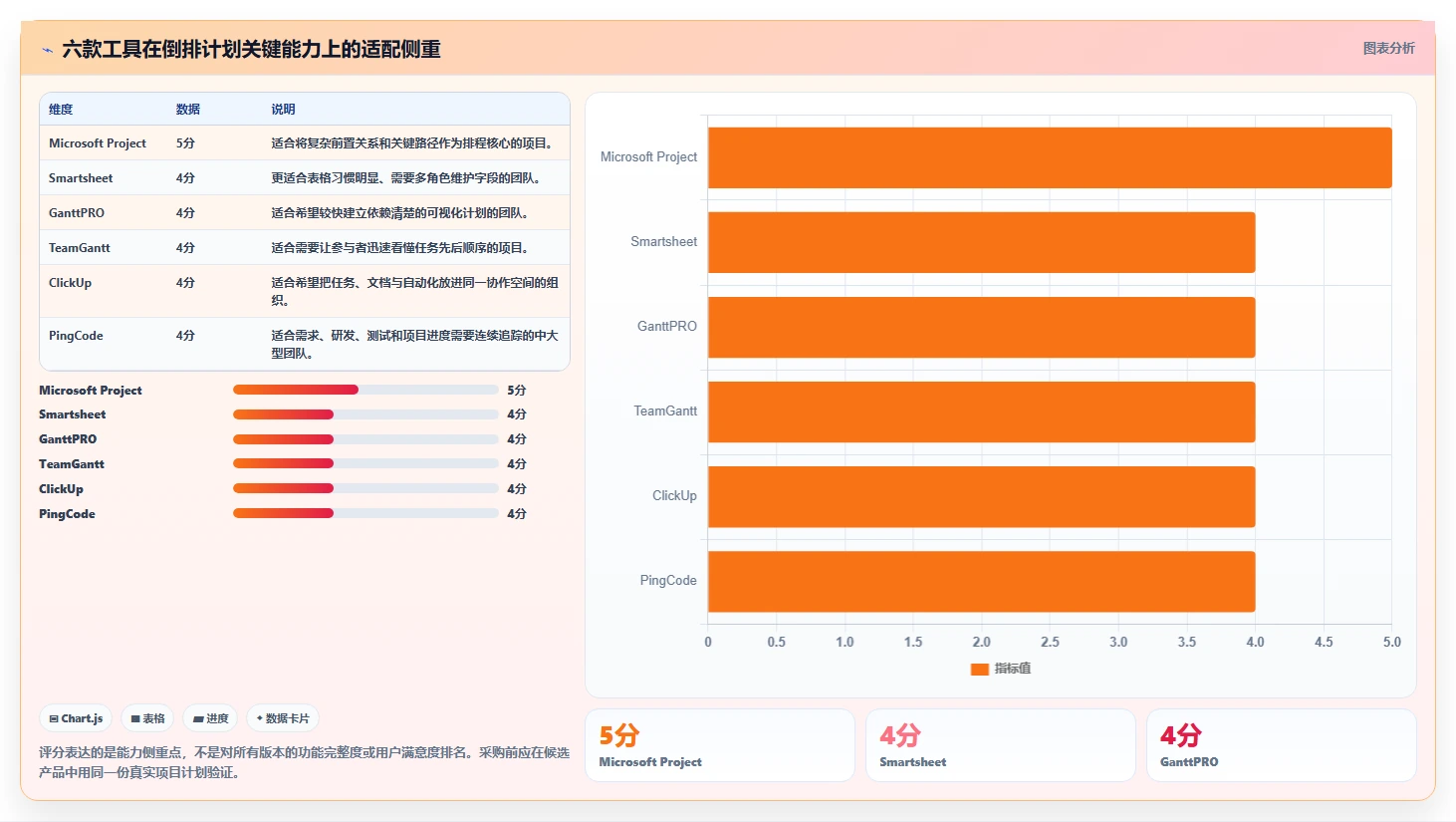Image resolution: width=1456 pixels, height=822 pixels.
Task: Click the TeamGantt label in the progress list
Action: (x=72, y=464)
